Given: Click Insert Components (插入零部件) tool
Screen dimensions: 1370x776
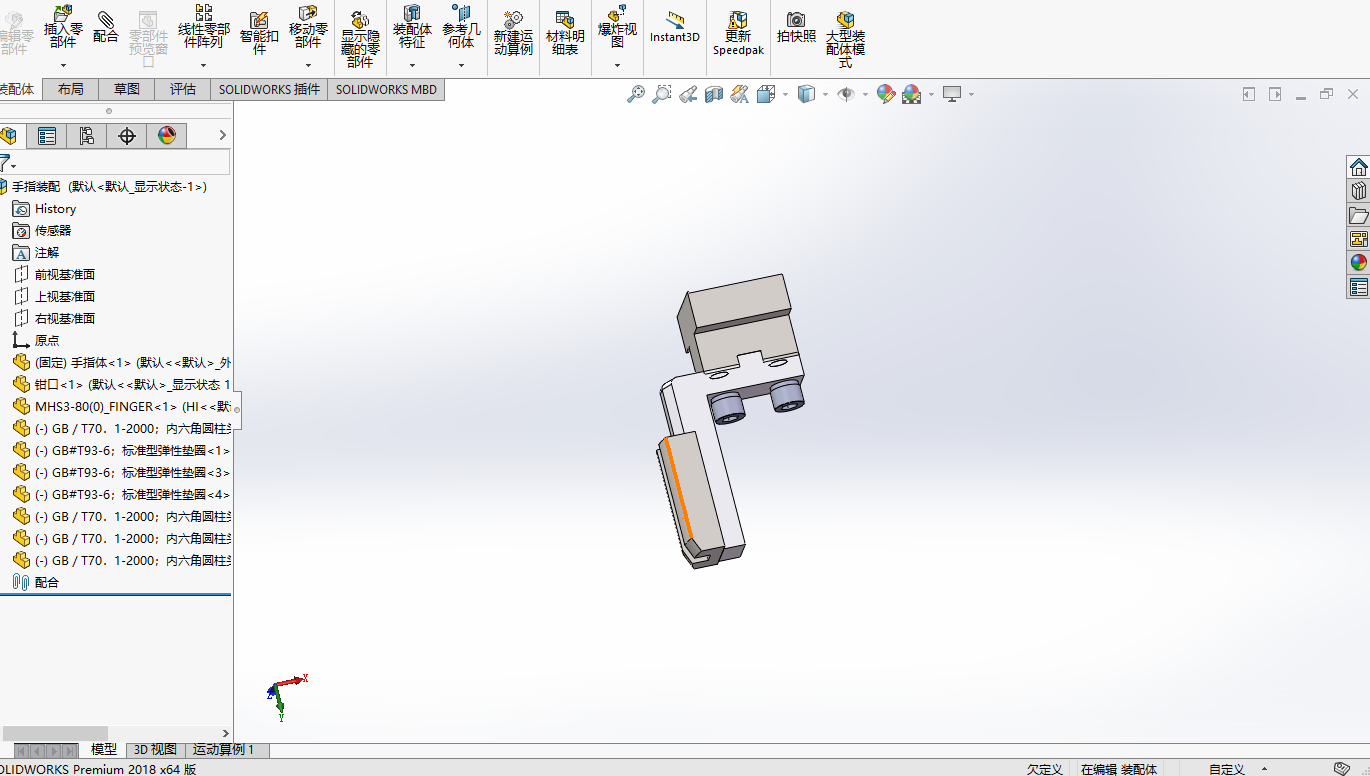Looking at the screenshot, I should pyautogui.click(x=63, y=26).
